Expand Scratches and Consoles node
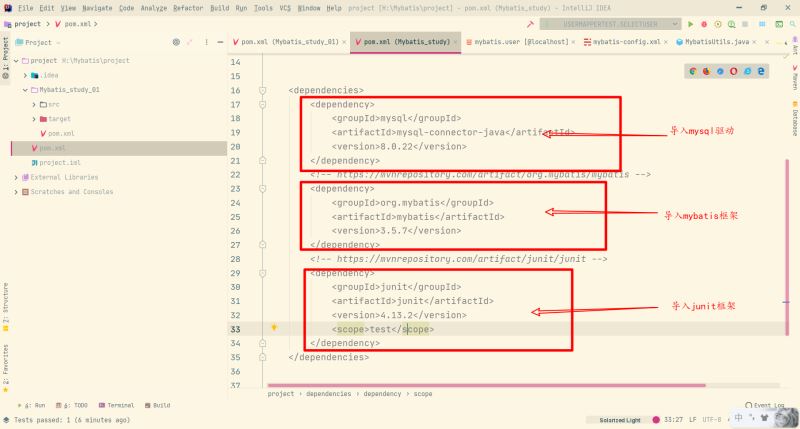Screen dimensions: 800x429 tap(16, 192)
